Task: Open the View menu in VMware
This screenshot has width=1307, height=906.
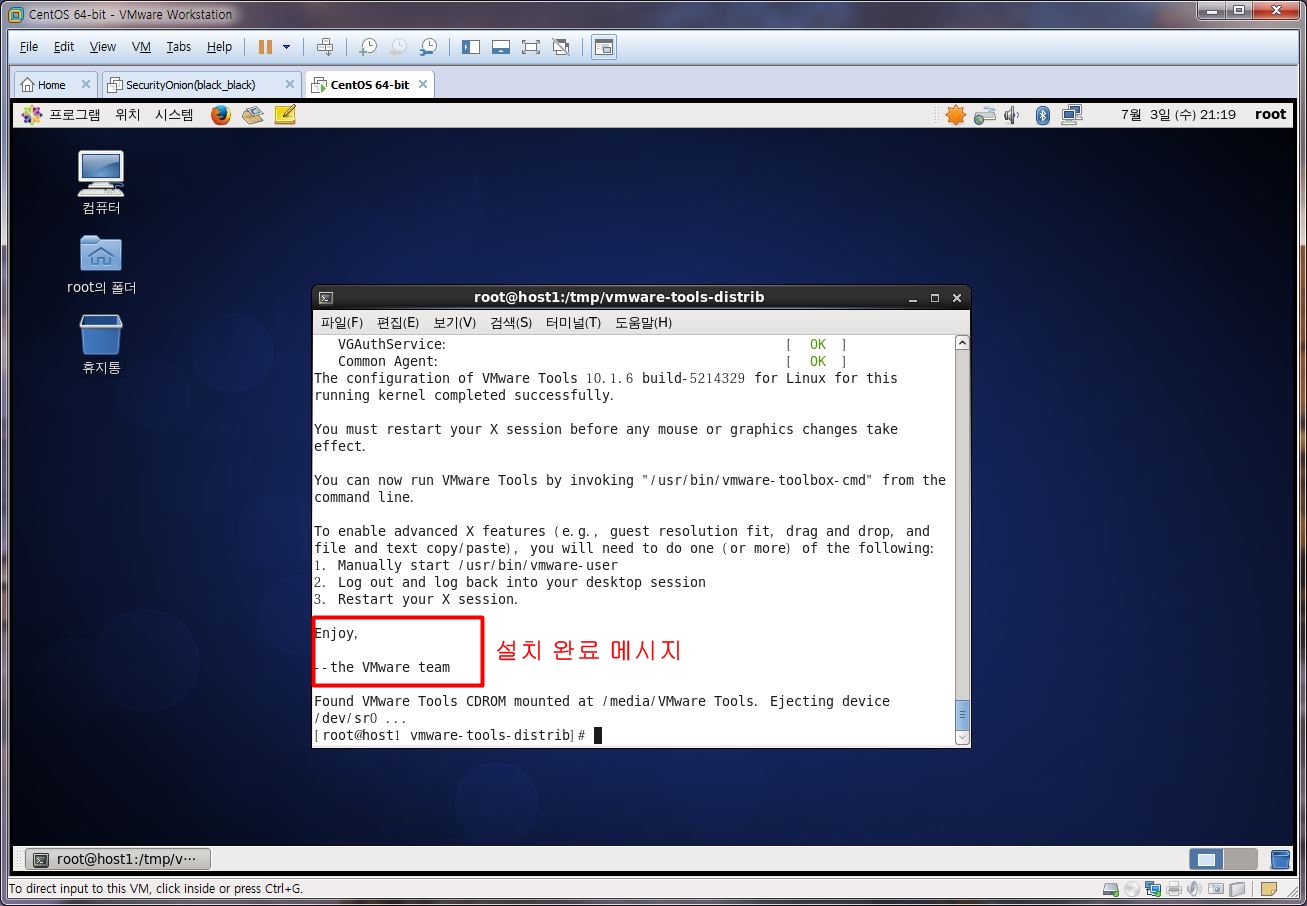Action: [103, 47]
